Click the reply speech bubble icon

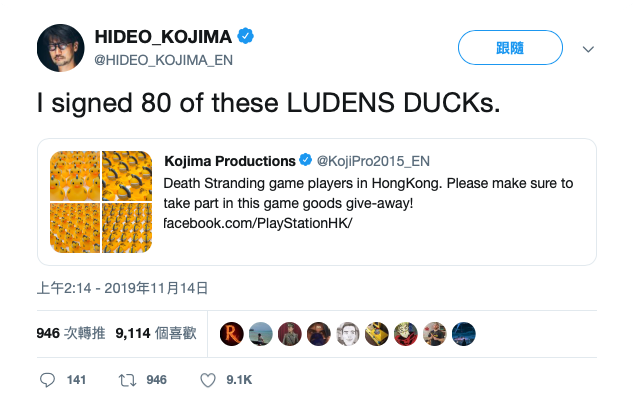point(47,380)
